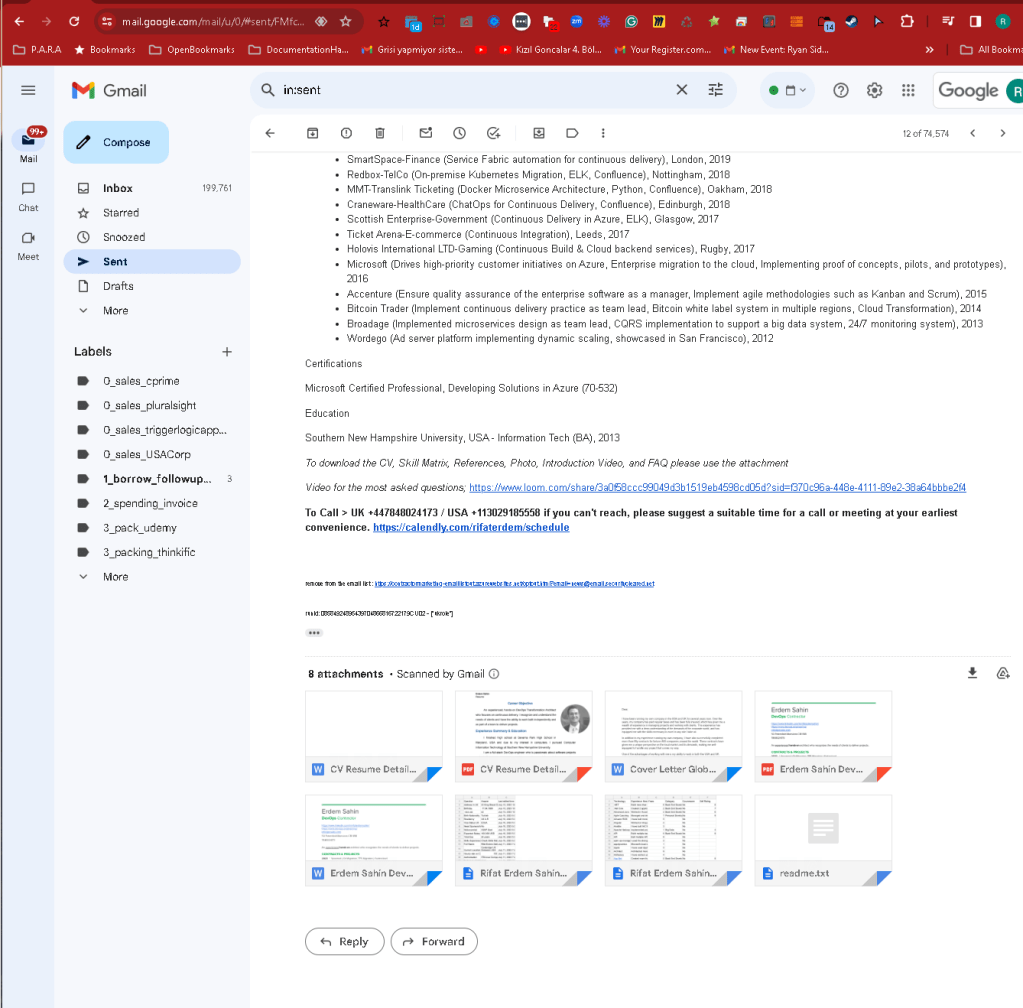This screenshot has height=1008, width=1023.
Task: Open Chrome side panel icon
Action: pos(975,22)
